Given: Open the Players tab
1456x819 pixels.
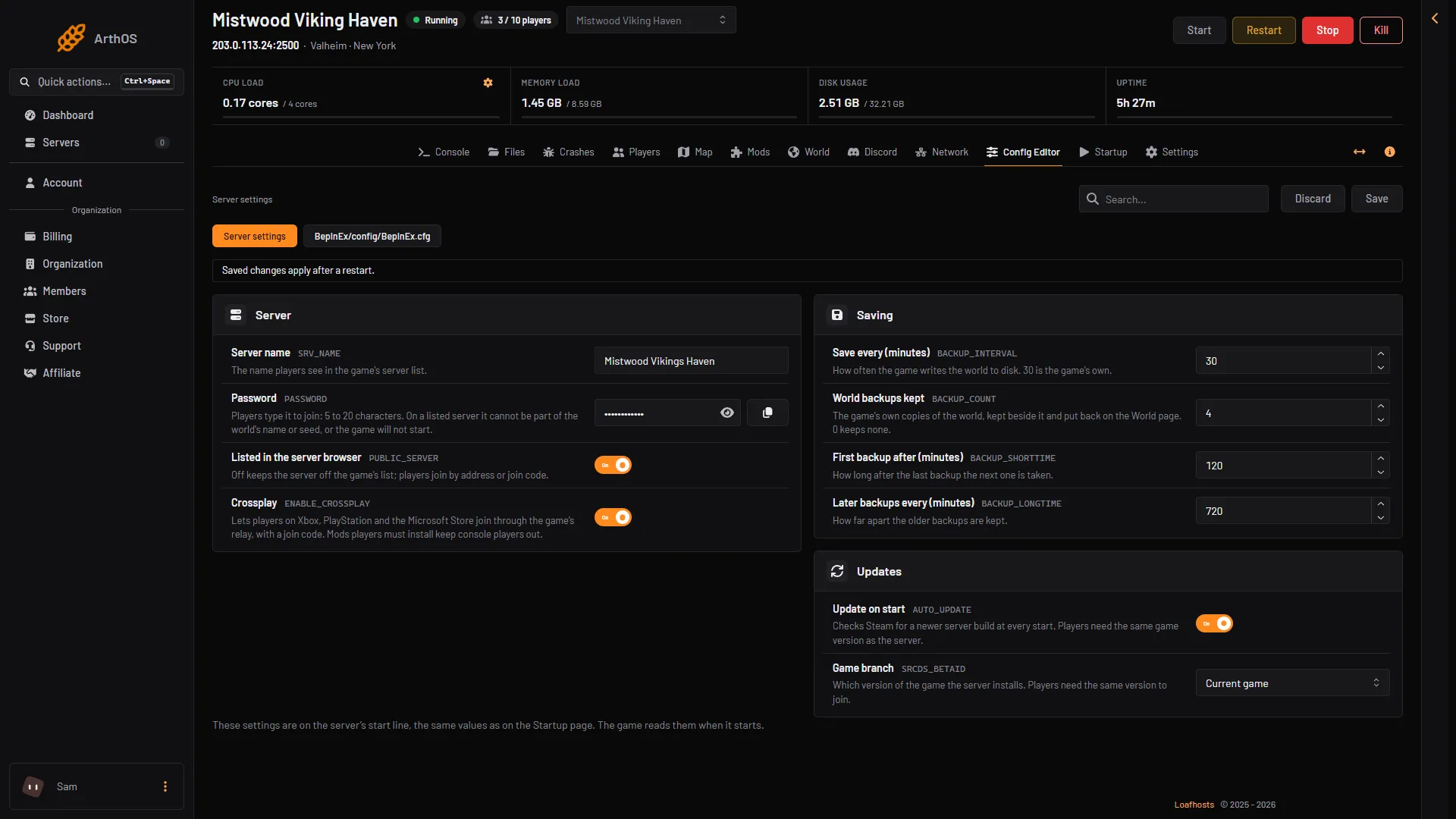Looking at the screenshot, I should point(636,152).
